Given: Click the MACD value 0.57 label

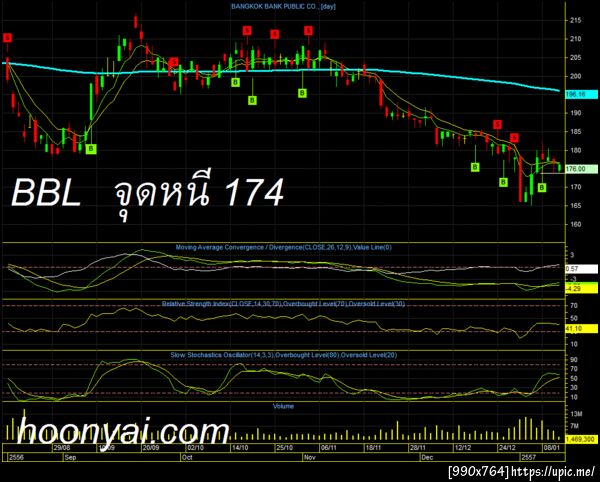Looking at the screenshot, I should (x=581, y=269).
